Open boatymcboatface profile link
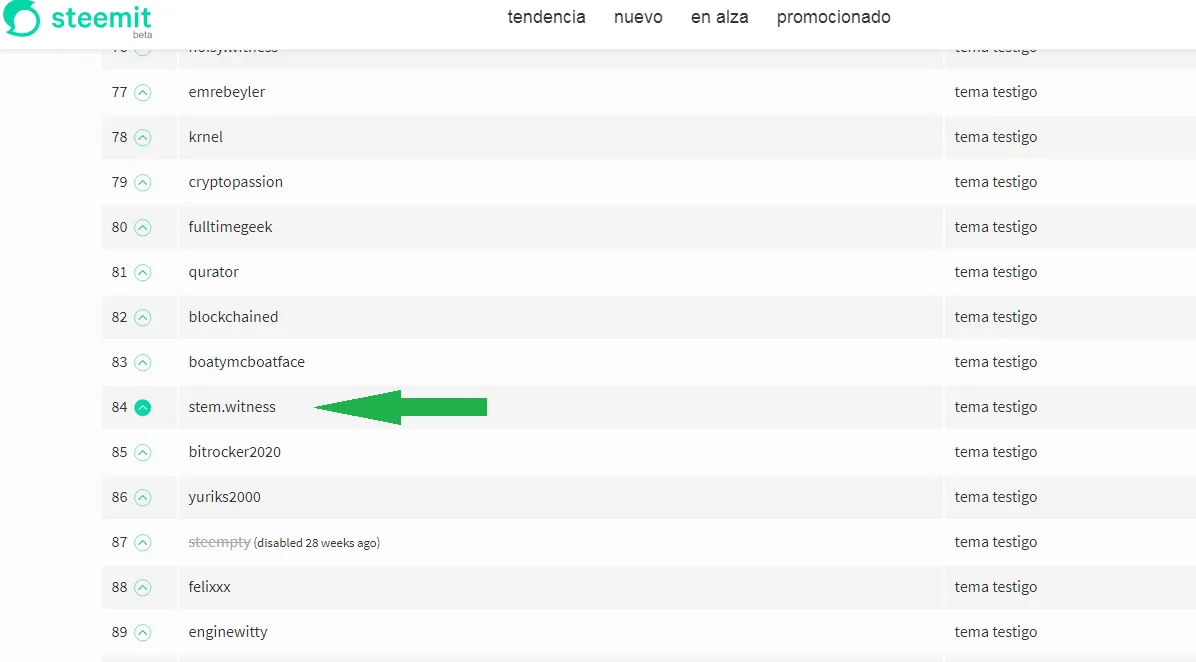This screenshot has width=1196, height=662. pos(246,362)
